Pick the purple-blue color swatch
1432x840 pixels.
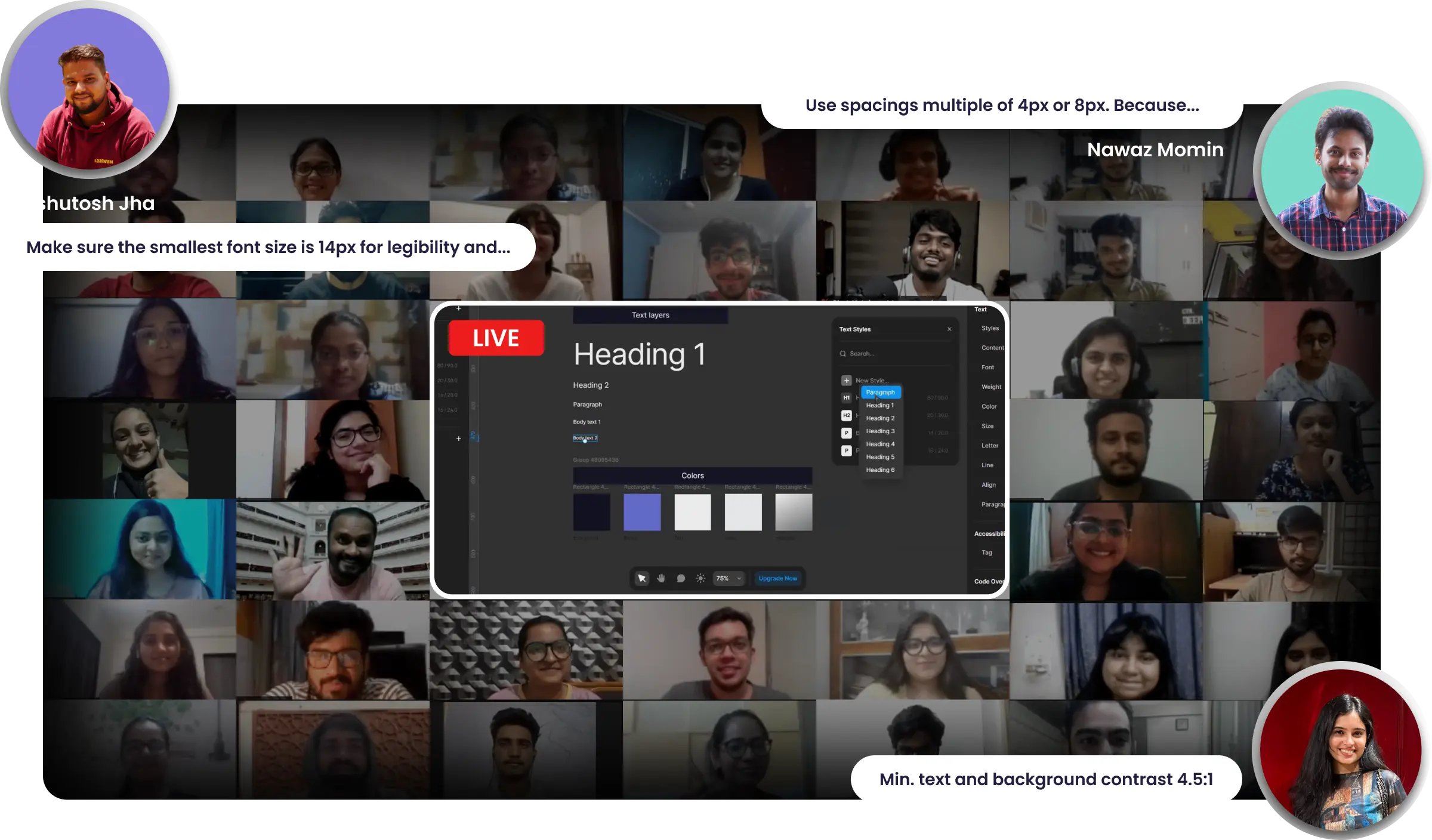point(642,512)
